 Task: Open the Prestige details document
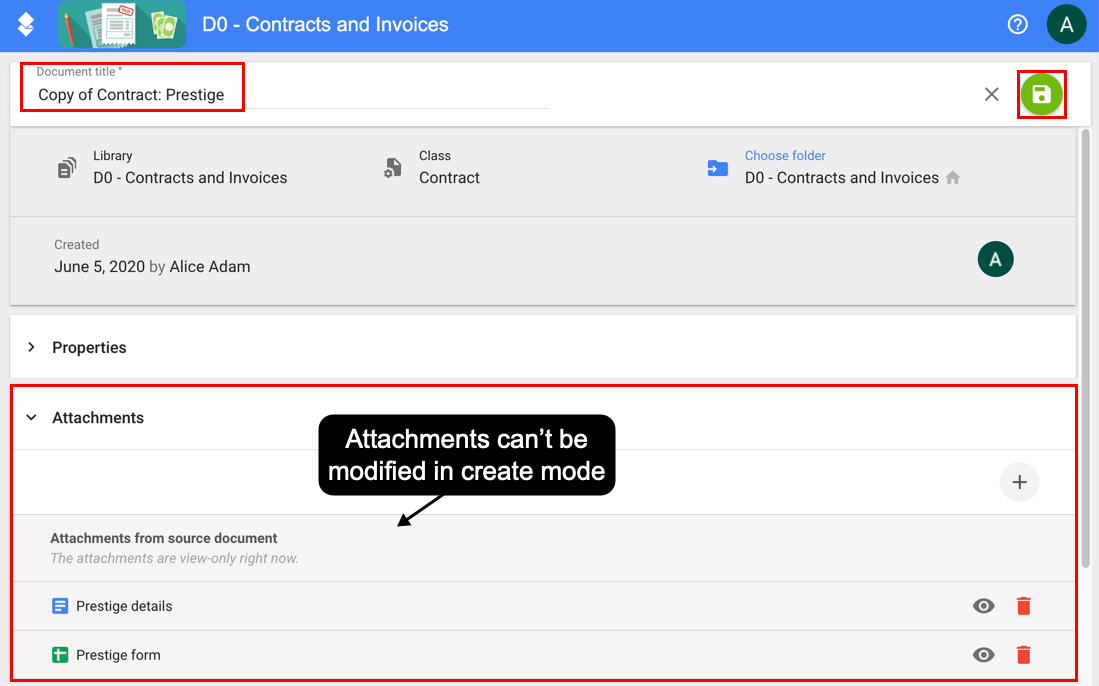pos(124,606)
